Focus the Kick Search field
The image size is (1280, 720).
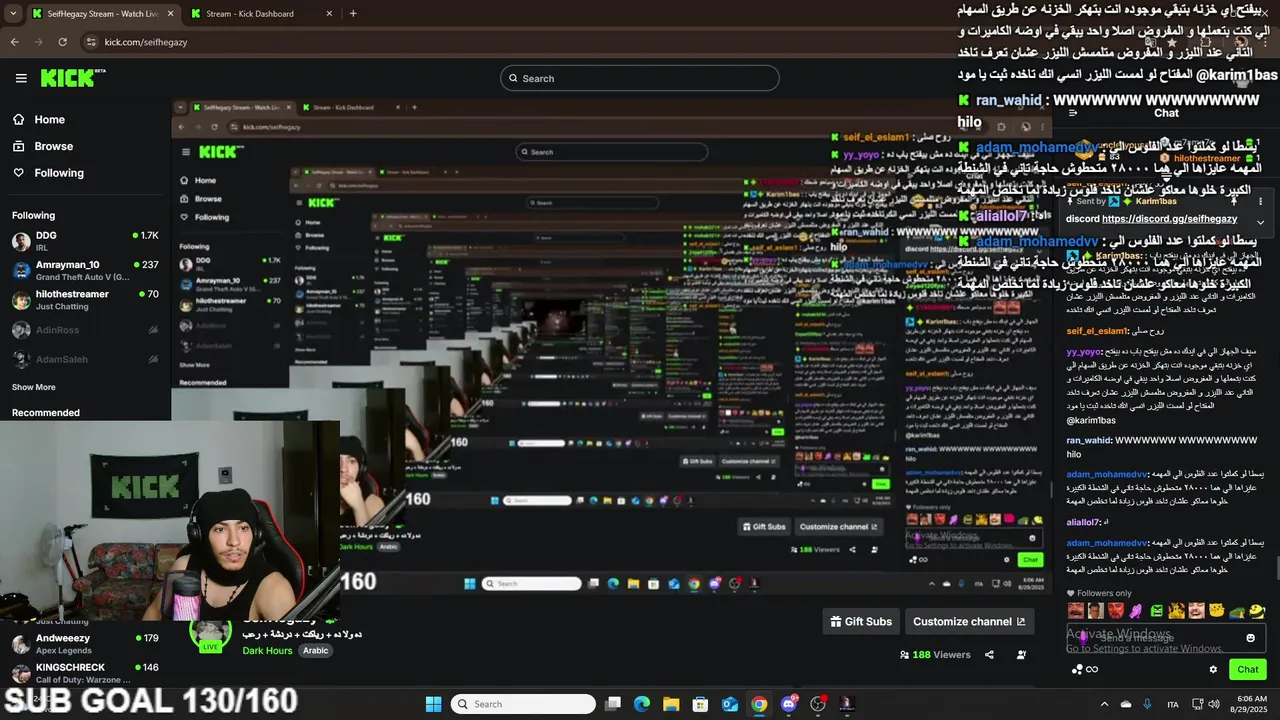click(640, 78)
